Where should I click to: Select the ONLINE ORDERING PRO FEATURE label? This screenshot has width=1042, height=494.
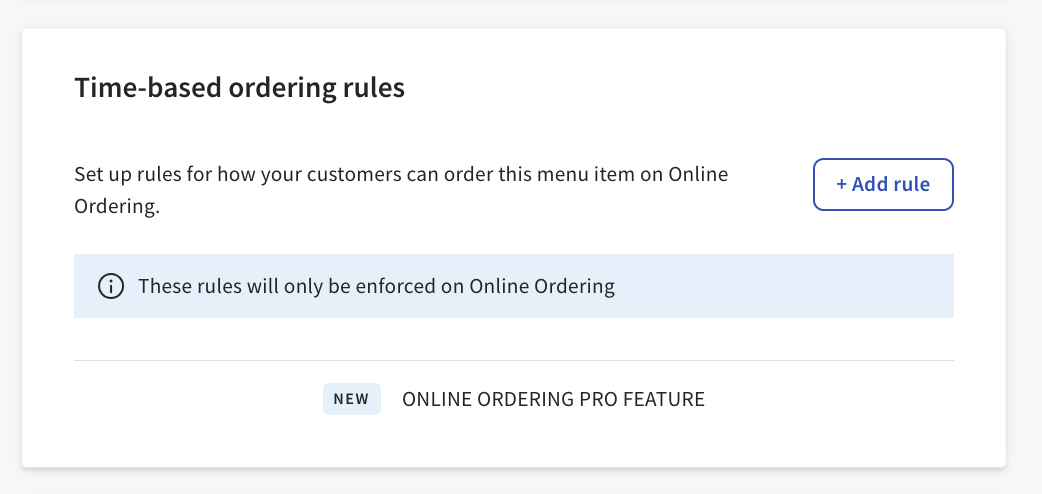coord(553,399)
